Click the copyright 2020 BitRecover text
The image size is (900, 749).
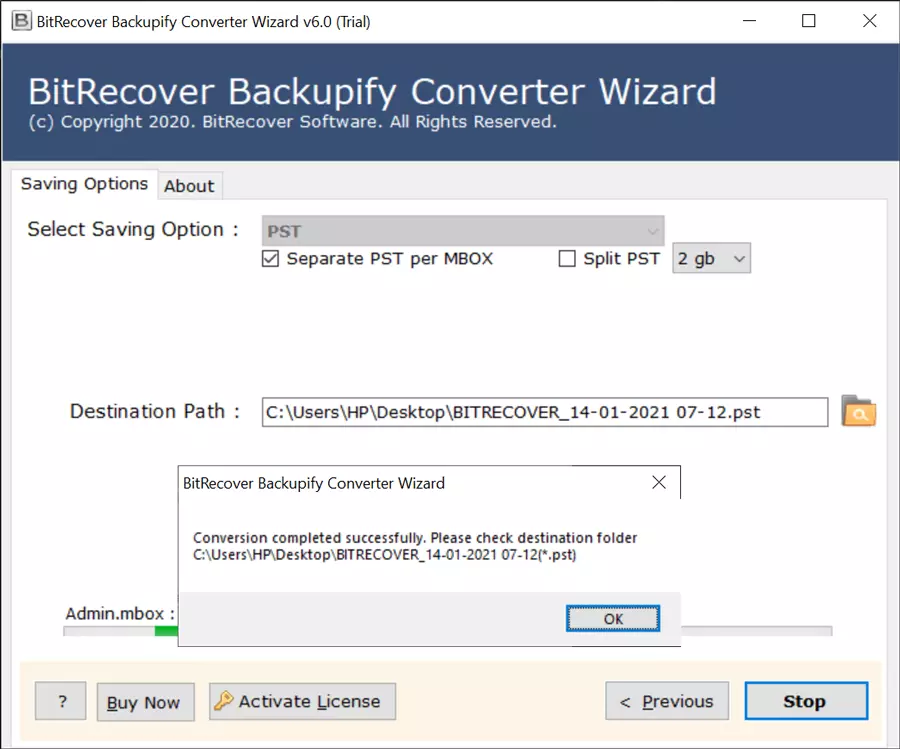pos(292,122)
